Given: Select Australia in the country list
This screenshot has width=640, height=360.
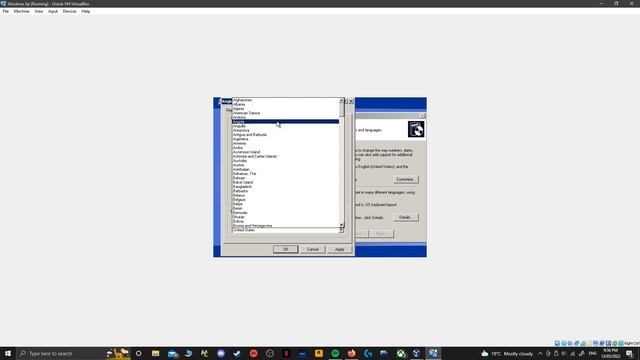Looking at the screenshot, I should [285, 161].
